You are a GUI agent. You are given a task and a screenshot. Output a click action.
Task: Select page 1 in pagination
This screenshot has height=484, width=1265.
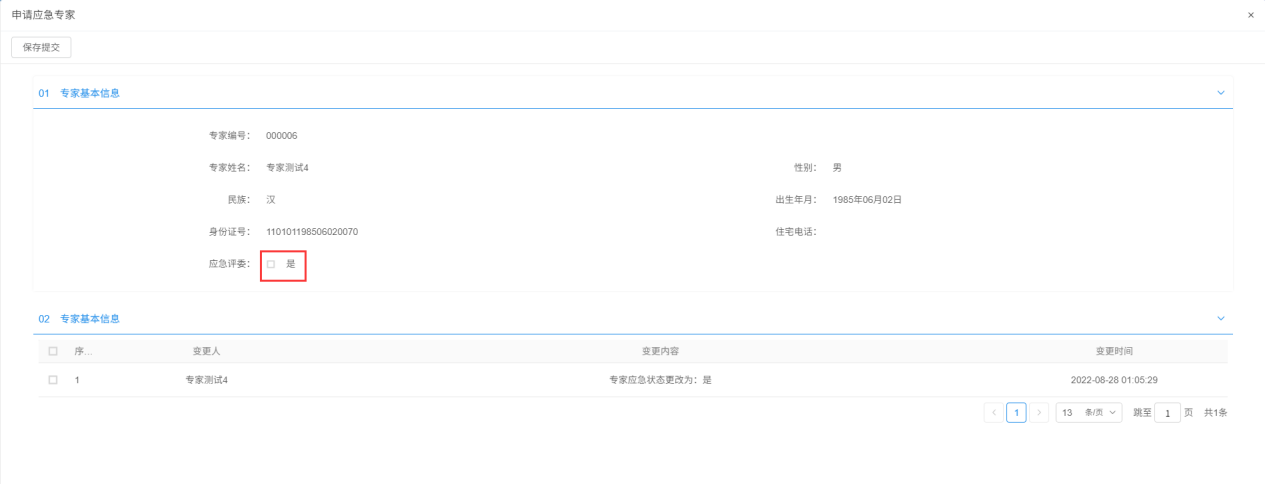click(x=1017, y=413)
